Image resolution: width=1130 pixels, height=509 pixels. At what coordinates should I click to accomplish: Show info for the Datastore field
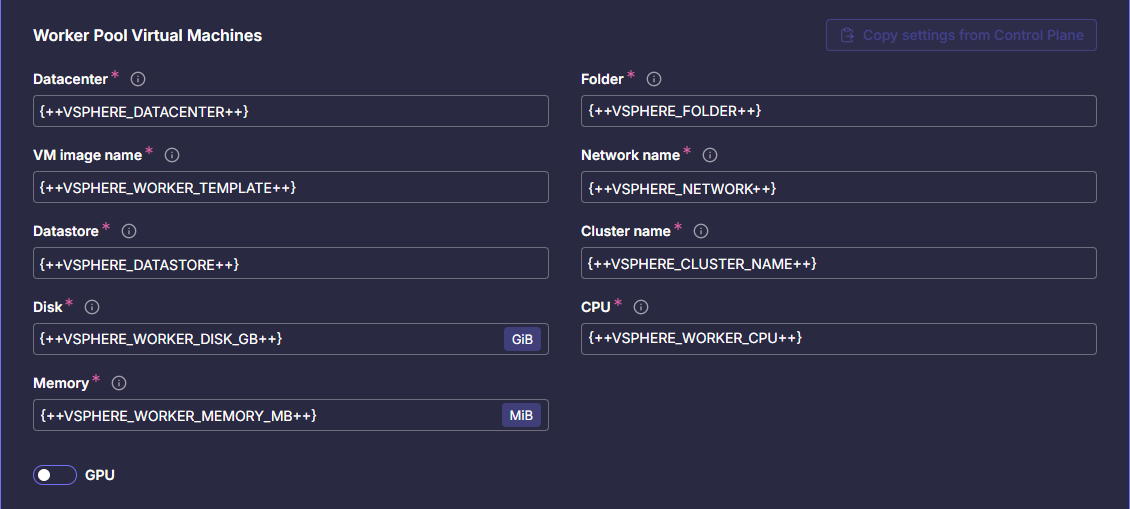coord(129,231)
